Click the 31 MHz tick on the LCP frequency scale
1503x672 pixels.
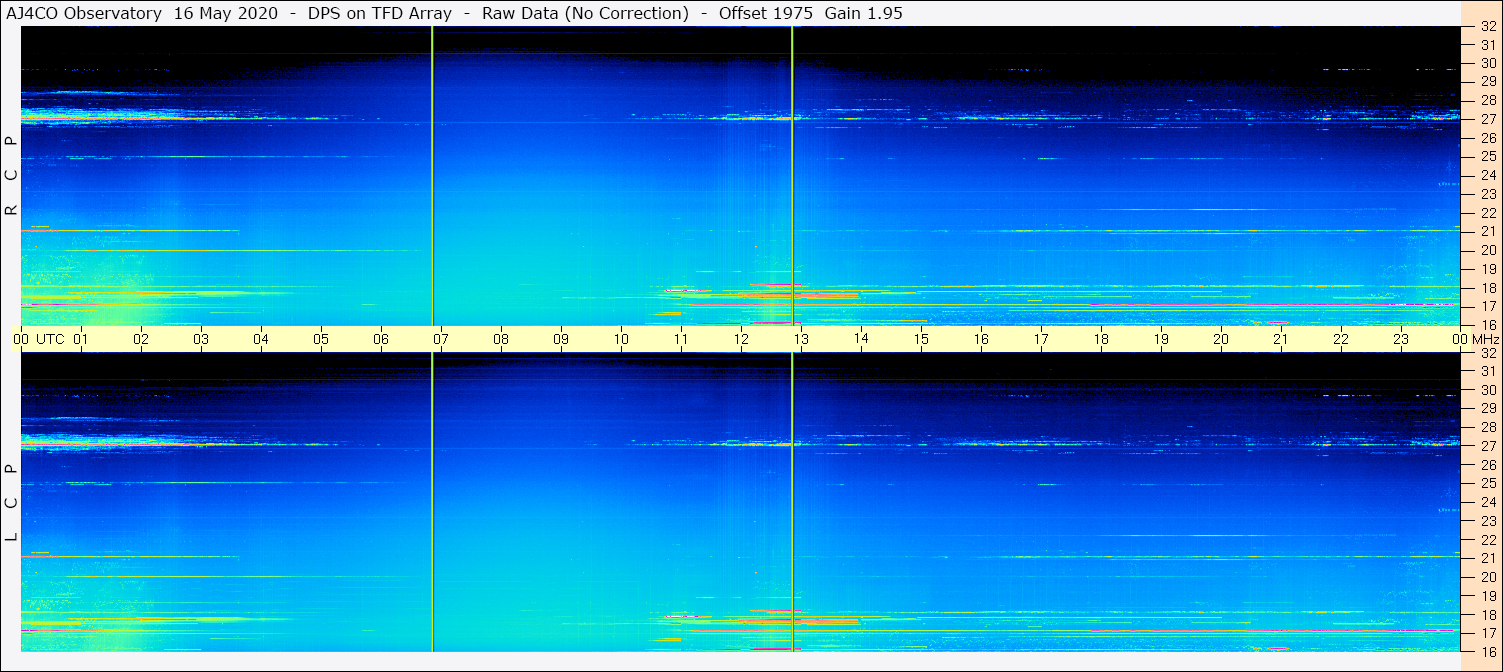(1487, 371)
